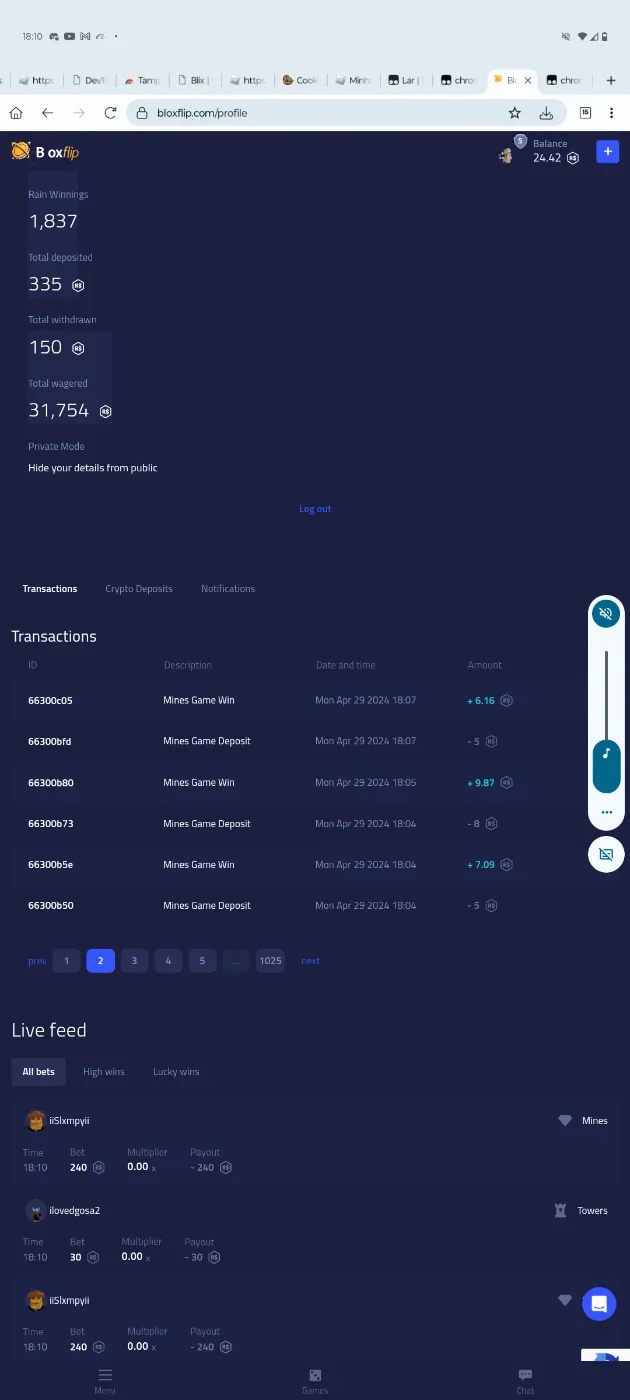Open the user avatar in header

[507, 155]
